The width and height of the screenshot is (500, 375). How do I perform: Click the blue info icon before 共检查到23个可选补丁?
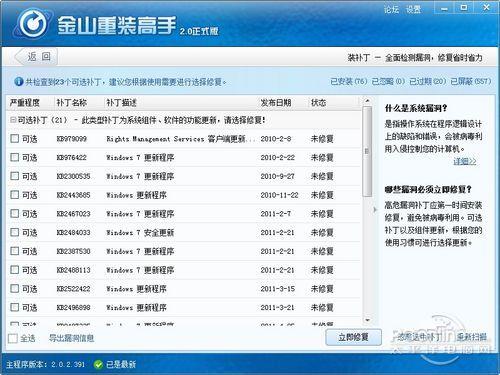19,81
